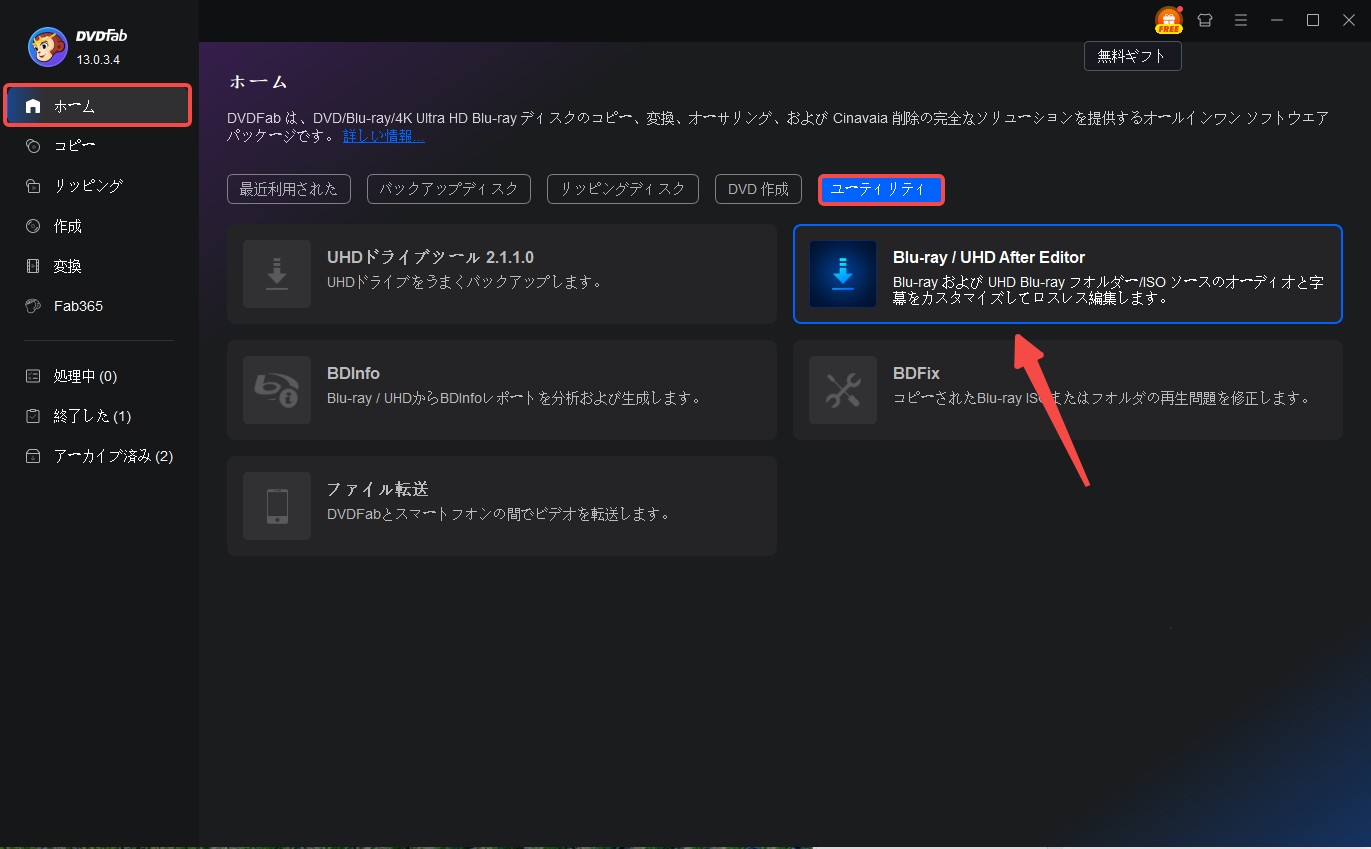Open the hamburger menu in title bar
Screen dimensions: 1371x849
pyautogui.click(x=1241, y=20)
